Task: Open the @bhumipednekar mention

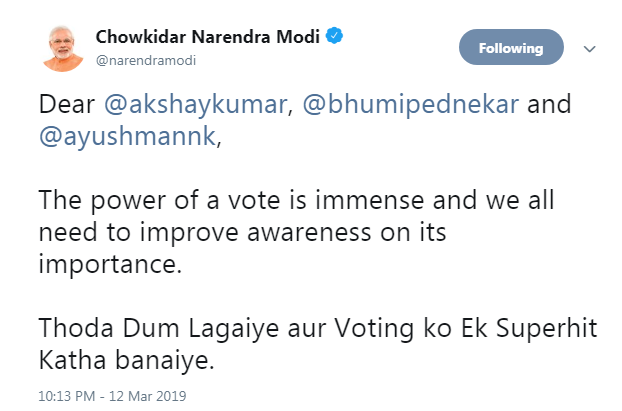Action: [411, 105]
